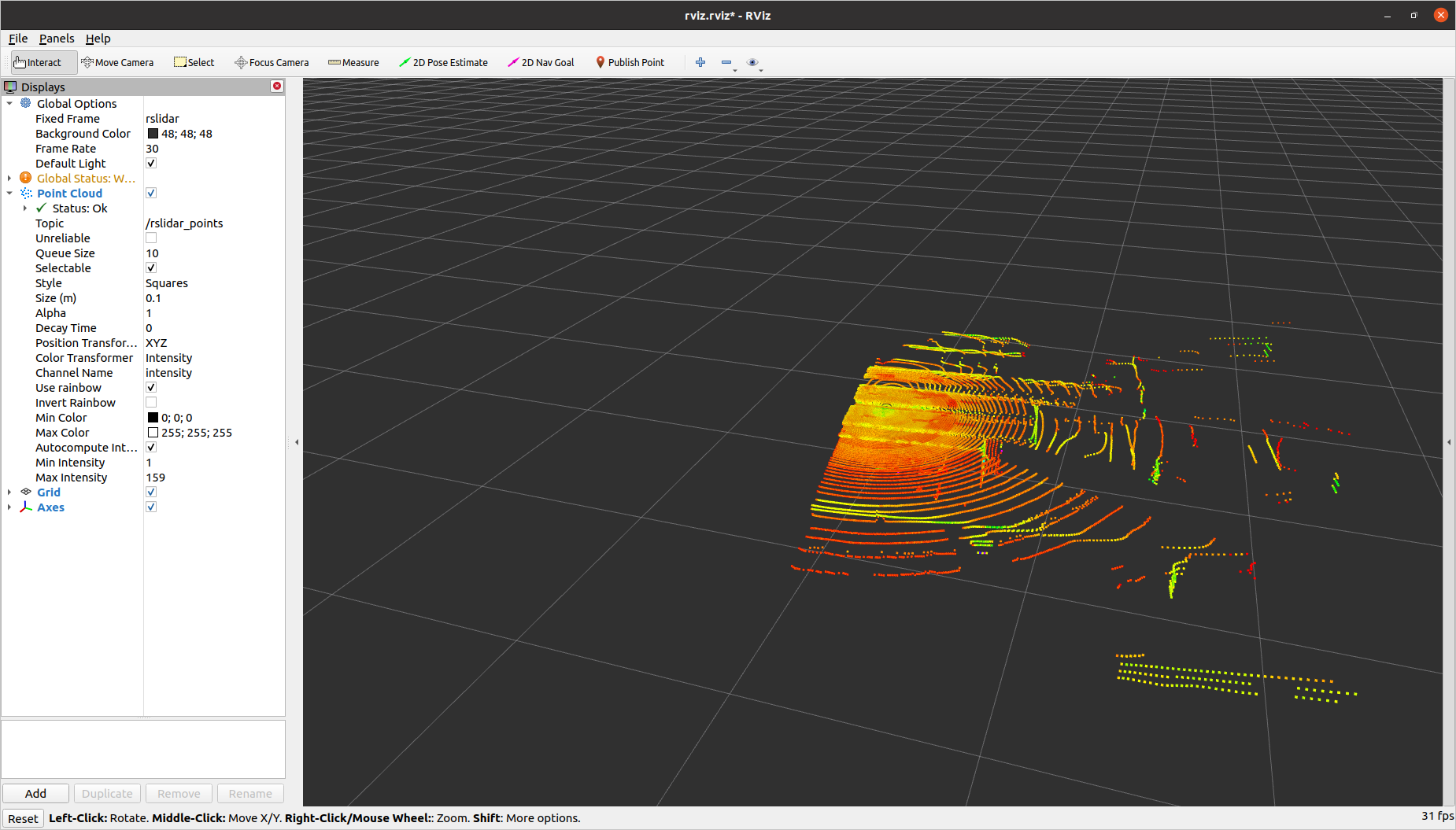Click the Add display button
Image resolution: width=1456 pixels, height=830 pixels.
click(35, 793)
